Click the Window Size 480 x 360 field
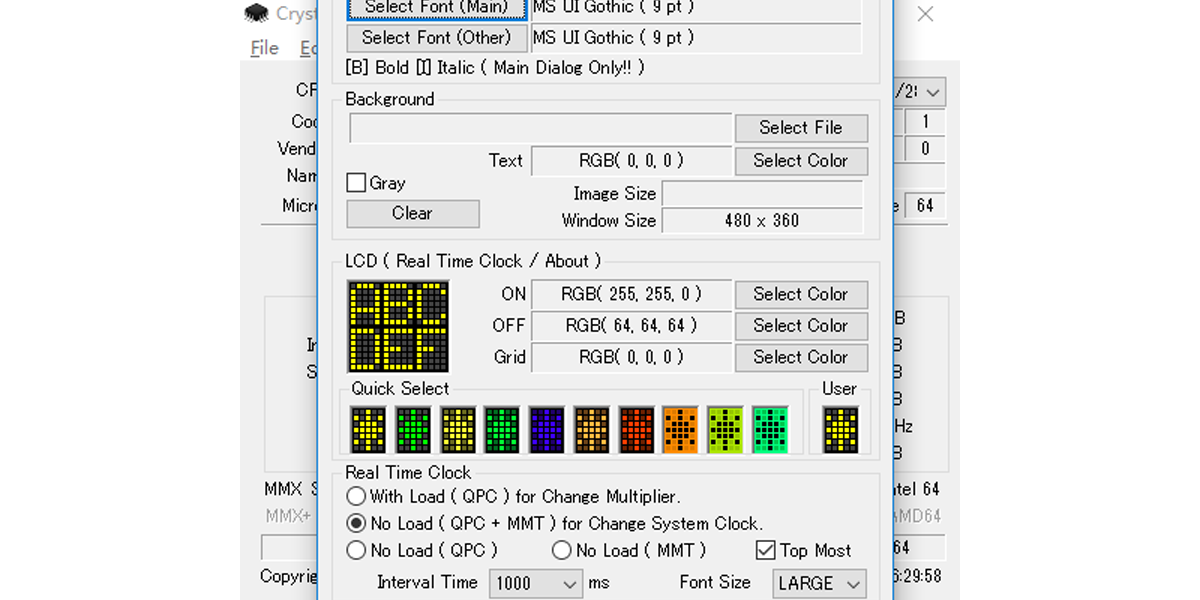This screenshot has width=1200, height=600. tap(762, 221)
